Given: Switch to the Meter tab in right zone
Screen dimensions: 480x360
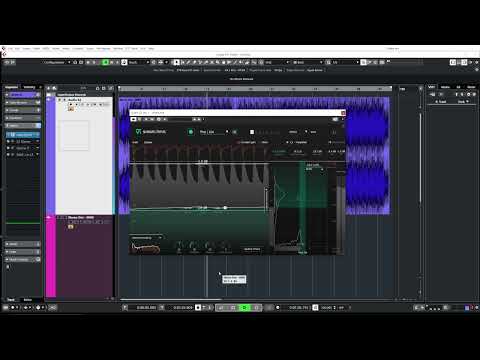Looking at the screenshot, I should [x=471, y=87].
